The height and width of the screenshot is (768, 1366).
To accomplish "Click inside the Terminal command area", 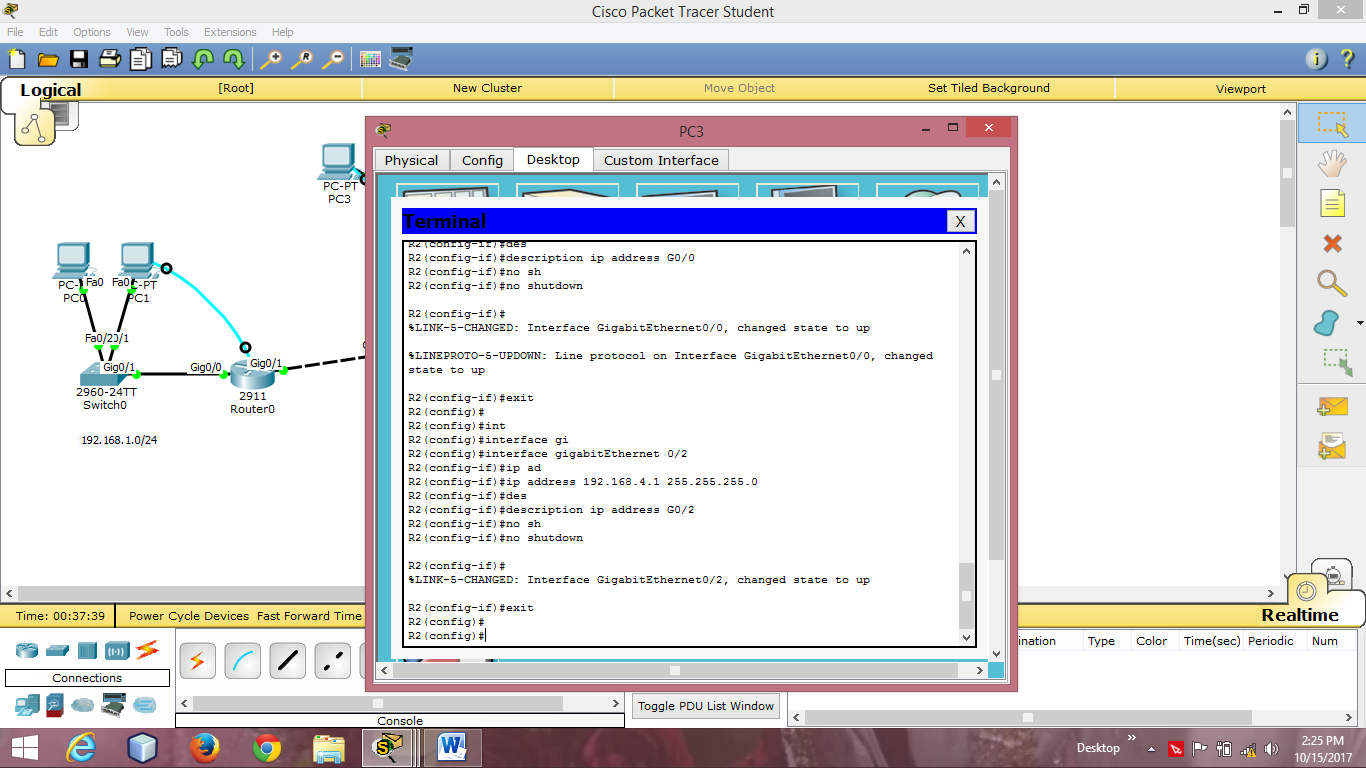I will click(x=681, y=443).
